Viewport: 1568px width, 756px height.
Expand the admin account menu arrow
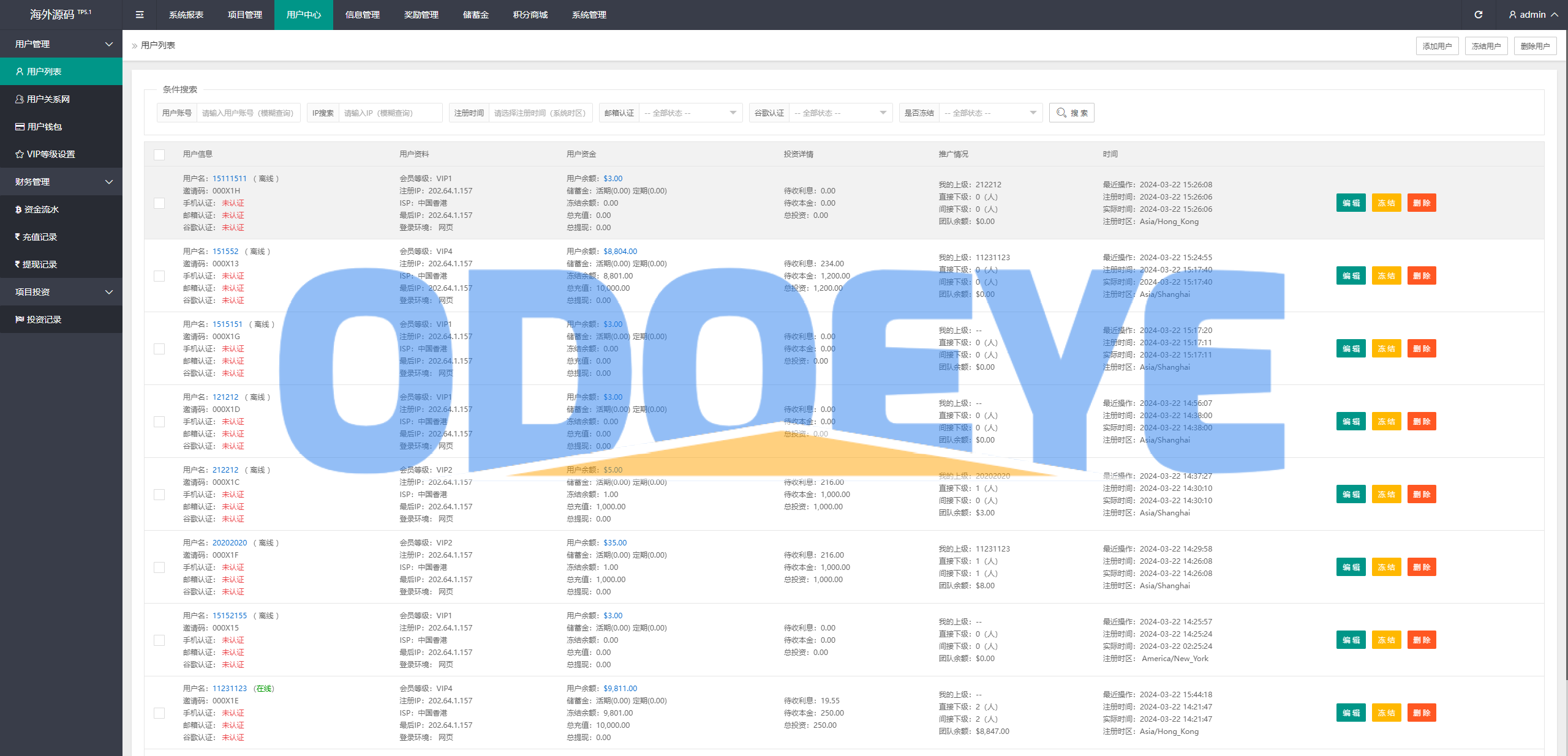tap(1555, 15)
